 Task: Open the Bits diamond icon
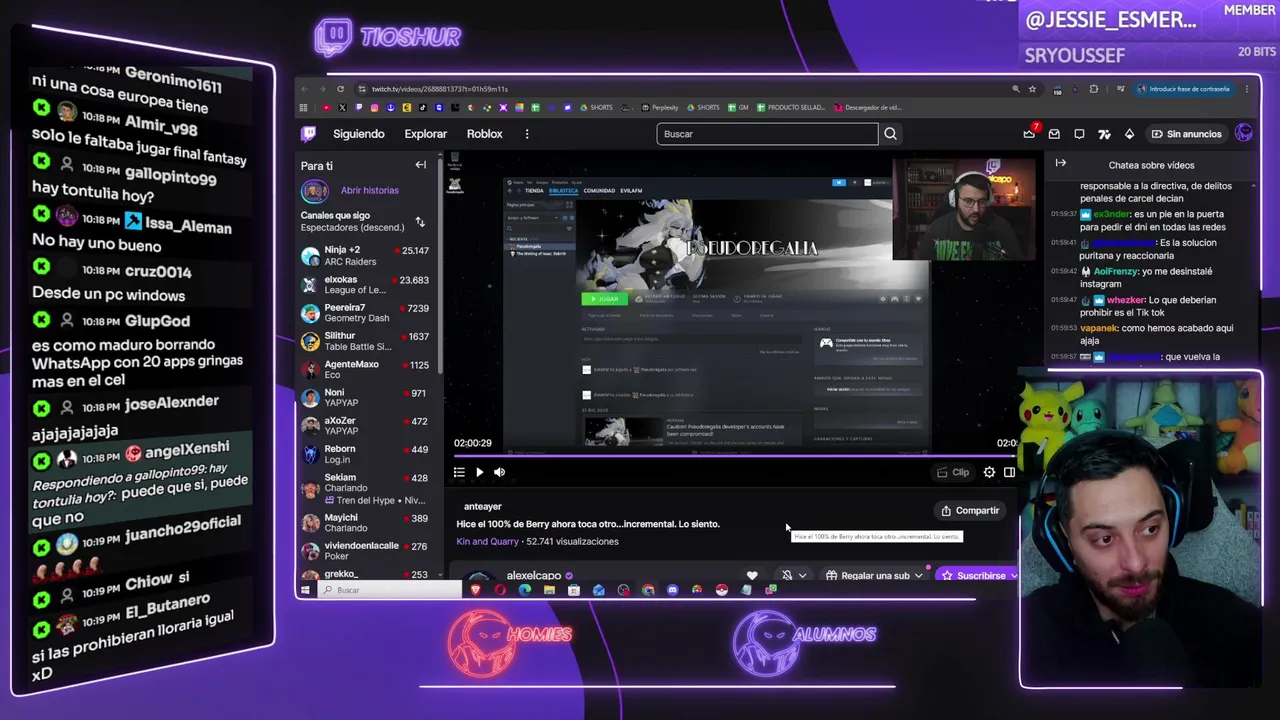[x=1129, y=134]
